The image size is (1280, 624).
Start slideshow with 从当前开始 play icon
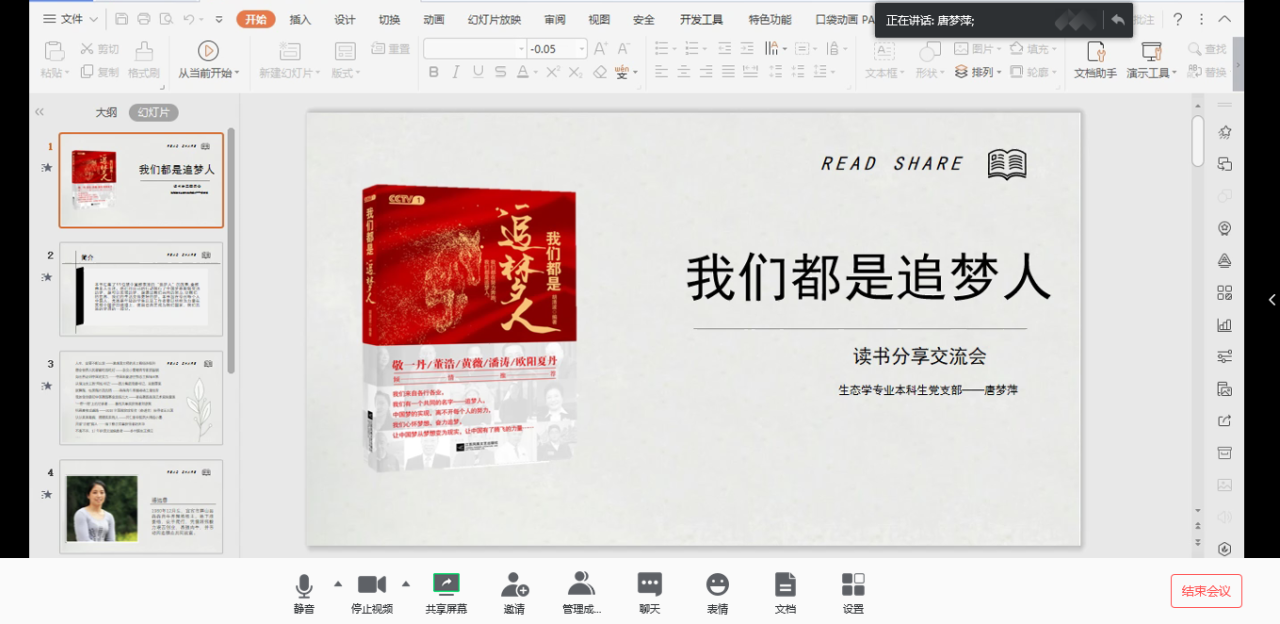(208, 51)
